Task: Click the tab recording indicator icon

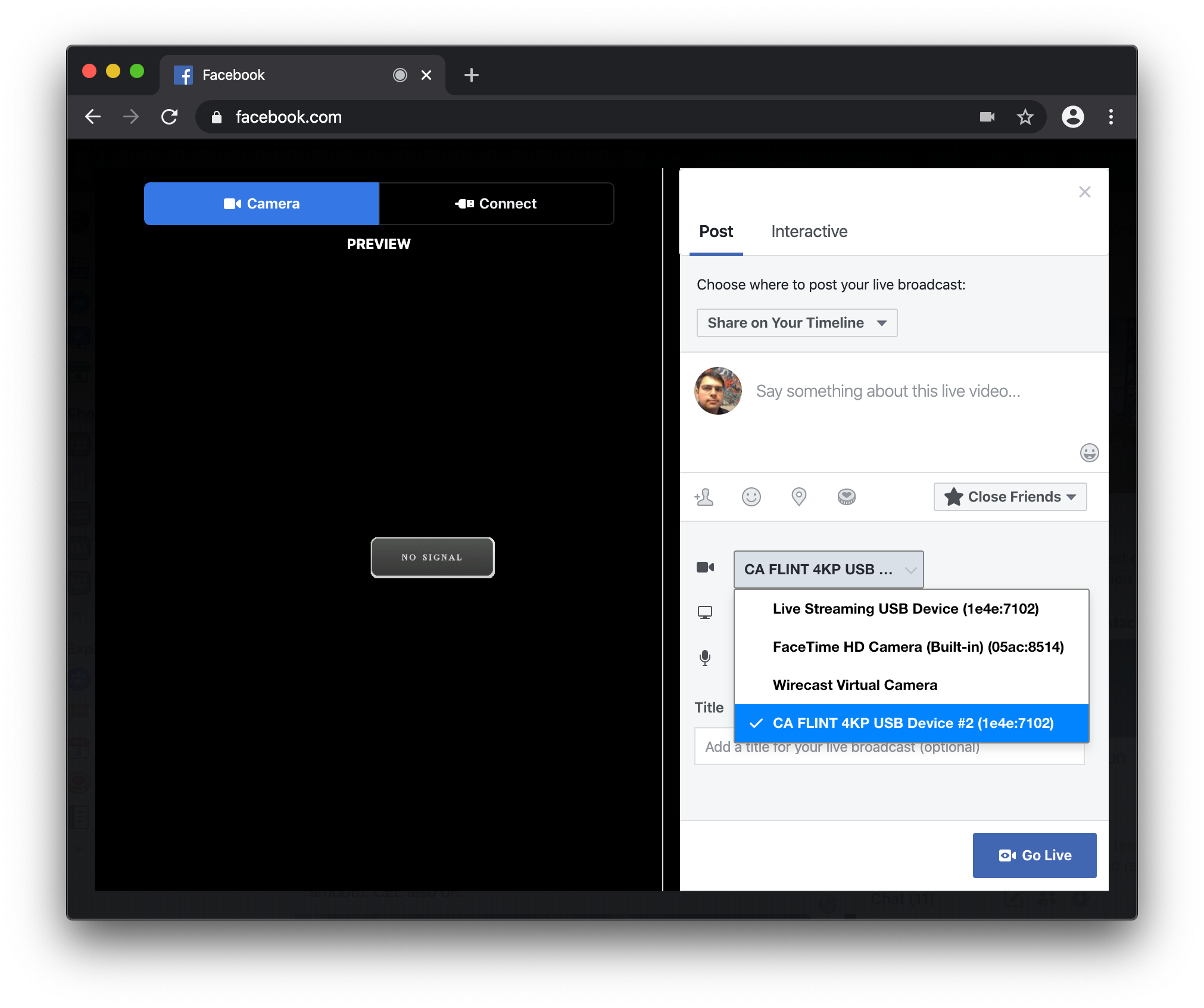Action: (x=400, y=75)
